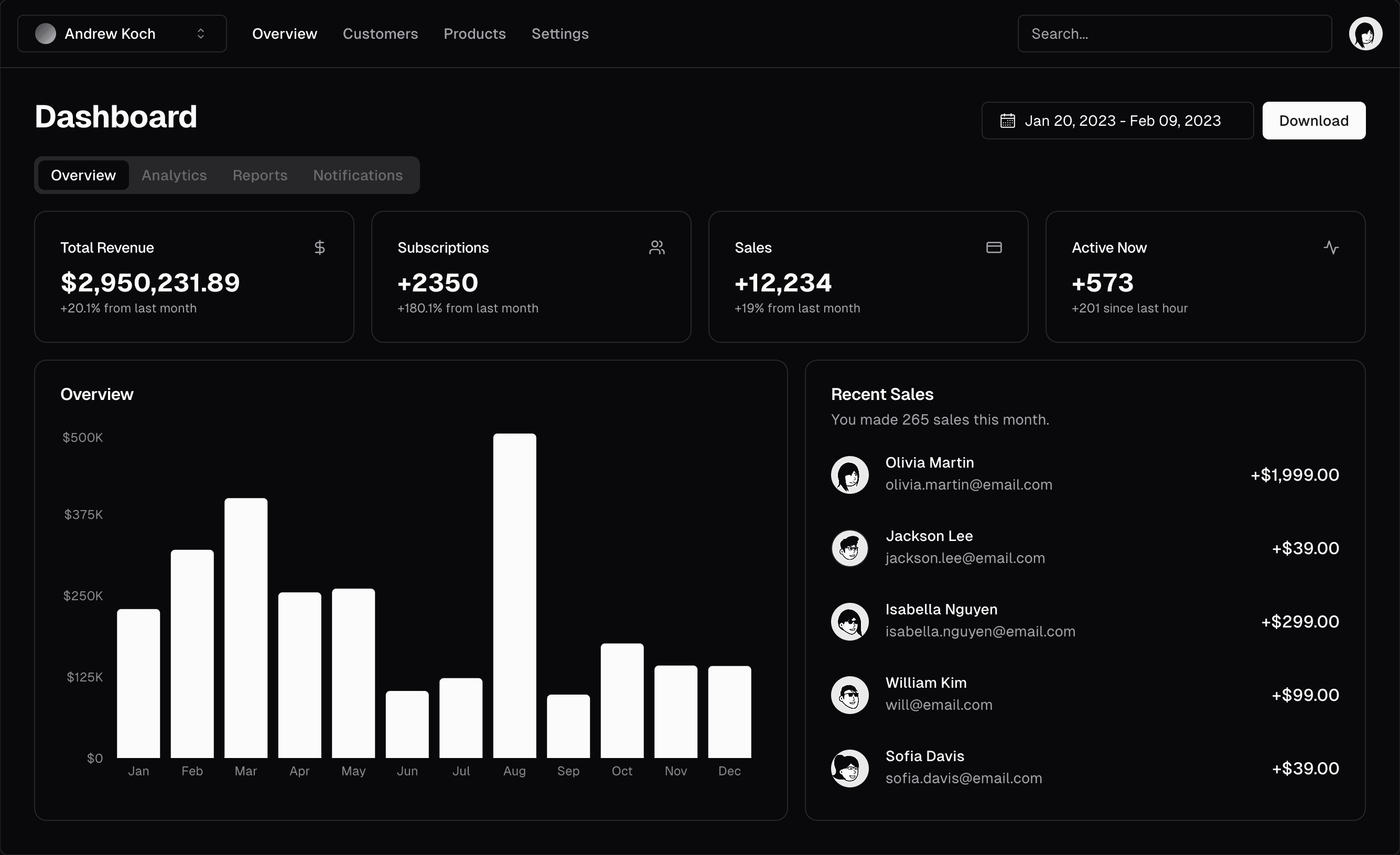Click the dollar sign icon on Total Revenue card

[320, 247]
